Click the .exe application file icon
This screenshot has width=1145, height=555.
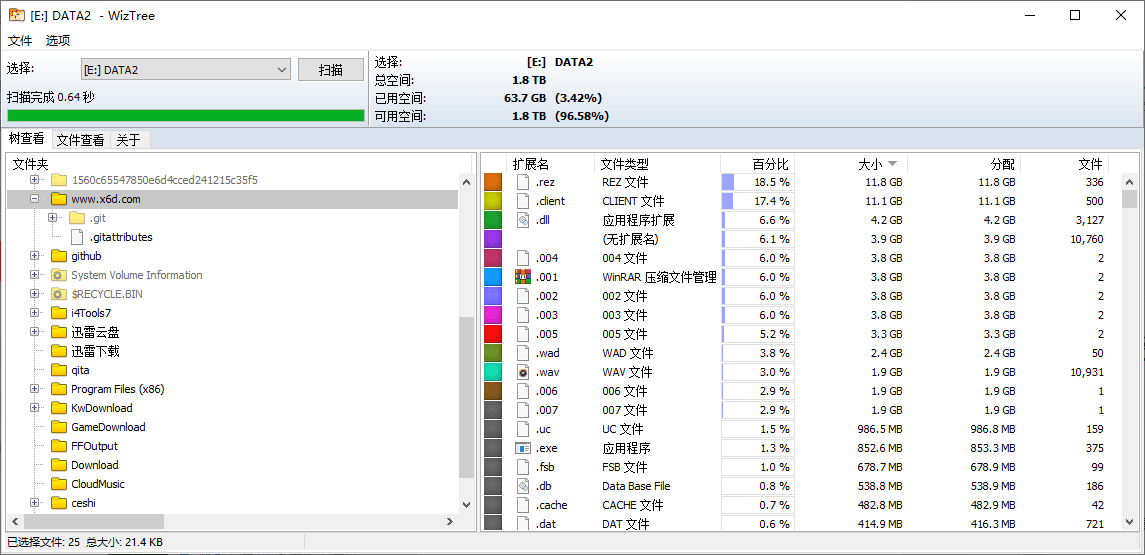pyautogui.click(x=522, y=448)
